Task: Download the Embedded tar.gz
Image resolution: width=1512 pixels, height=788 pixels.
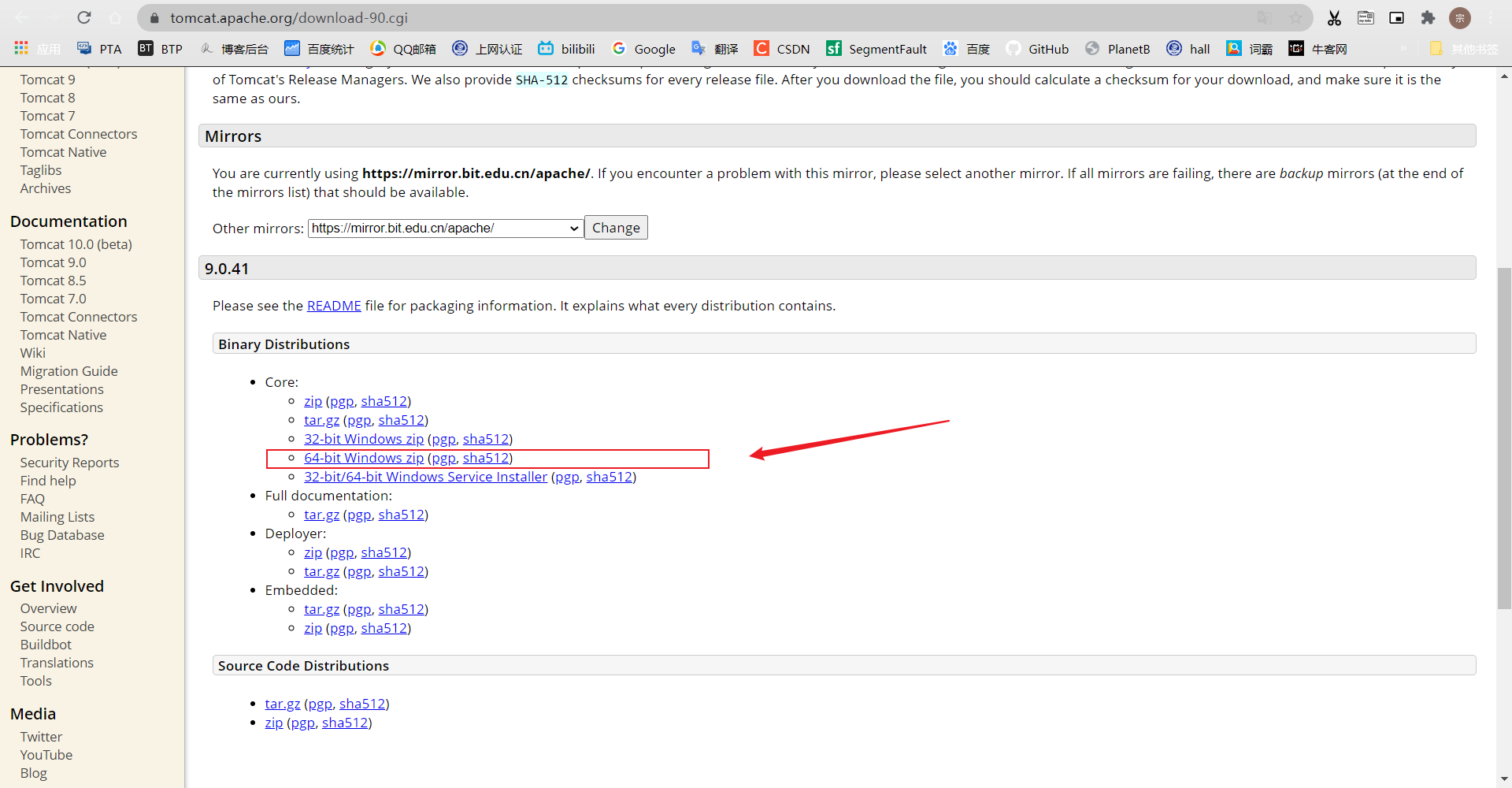Action: pos(321,609)
